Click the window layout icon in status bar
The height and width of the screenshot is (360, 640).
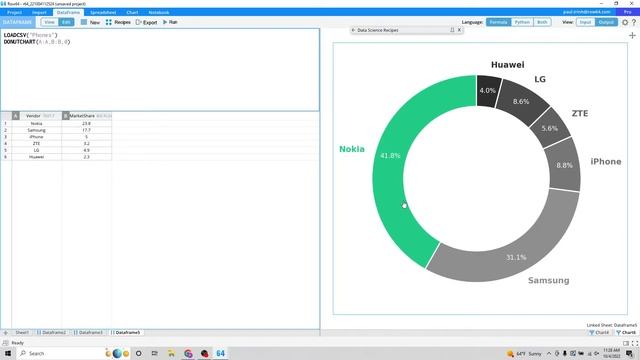[626, 343]
